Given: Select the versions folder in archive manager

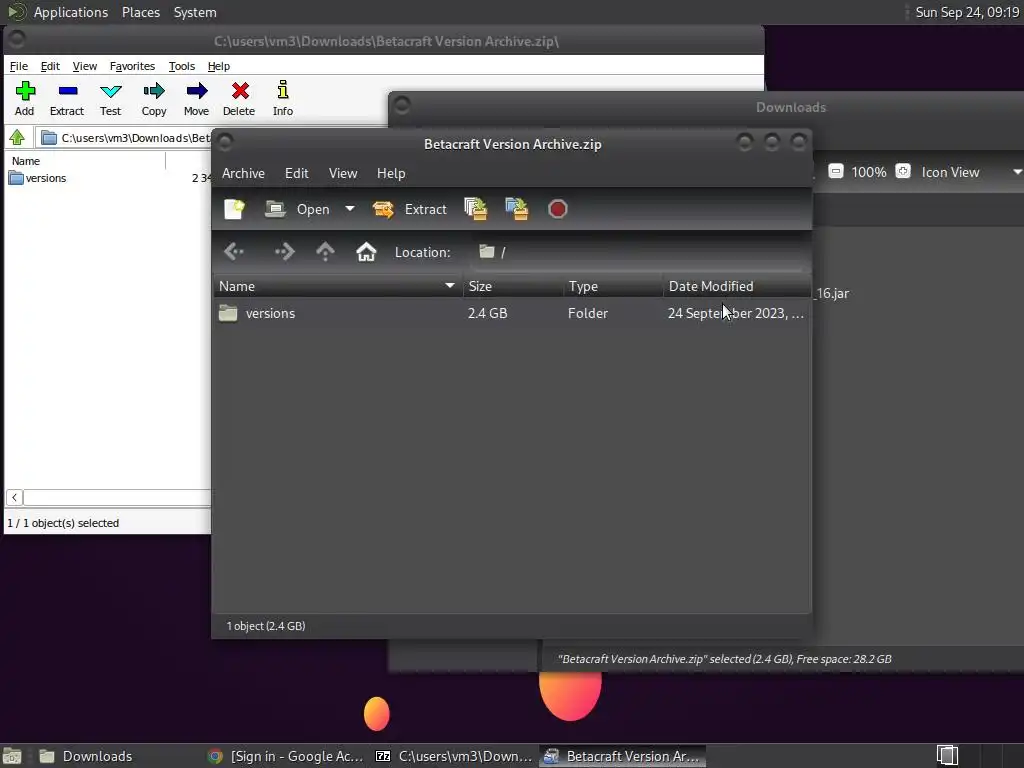Looking at the screenshot, I should click(x=270, y=313).
